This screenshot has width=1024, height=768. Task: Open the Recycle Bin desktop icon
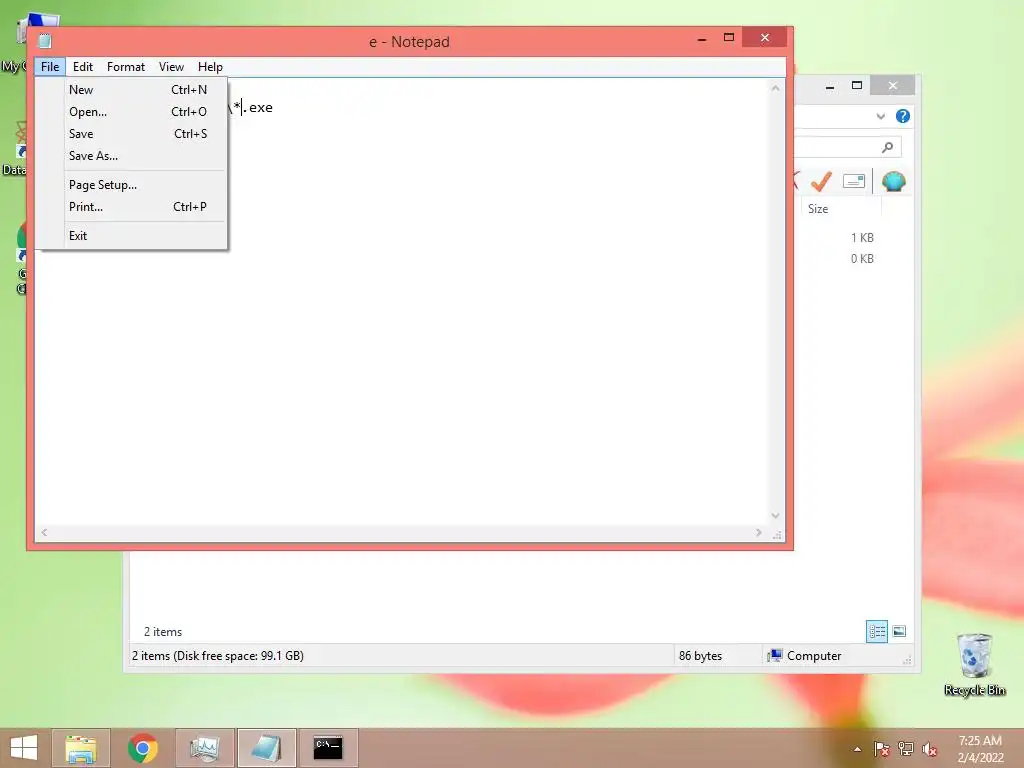tap(974, 664)
